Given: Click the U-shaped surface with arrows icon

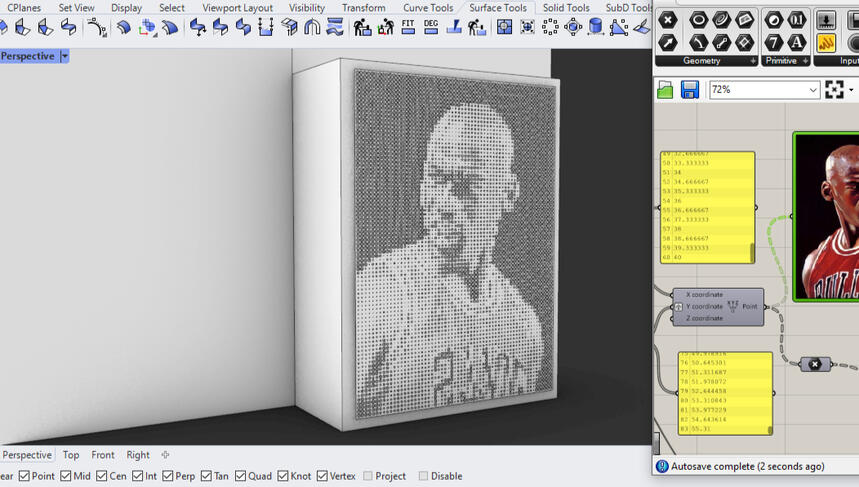Looking at the screenshot, I should click(x=266, y=27).
